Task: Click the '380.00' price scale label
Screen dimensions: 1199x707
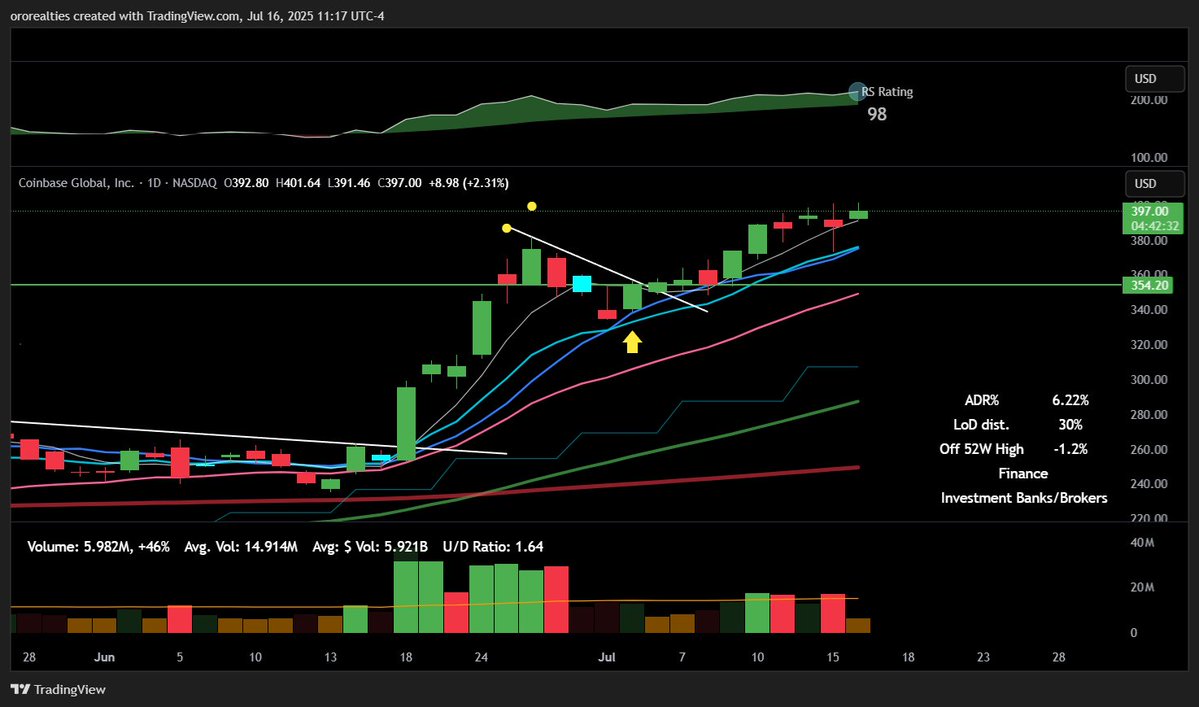Action: tap(1149, 241)
